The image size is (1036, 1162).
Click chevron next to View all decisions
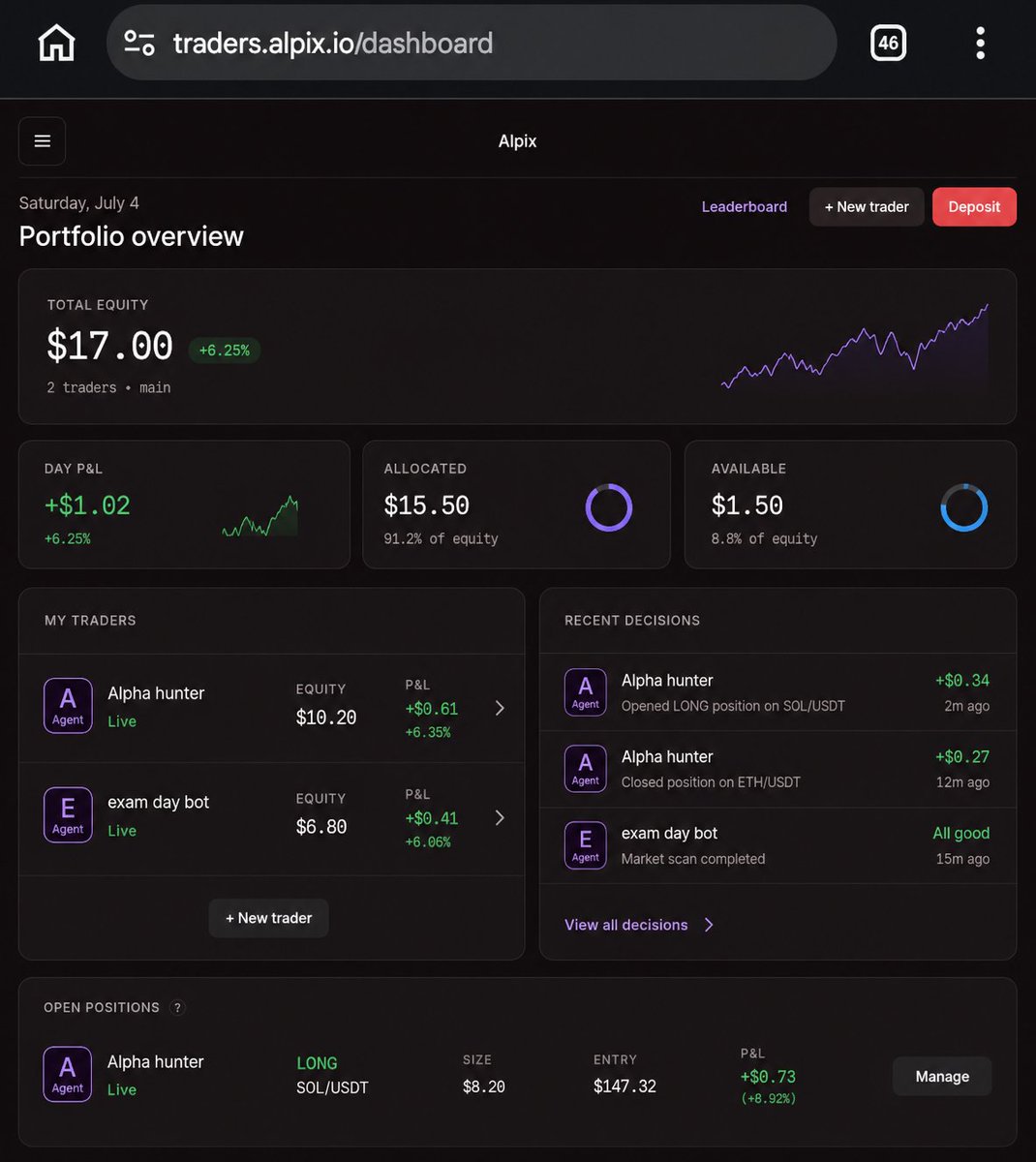pyautogui.click(x=709, y=925)
